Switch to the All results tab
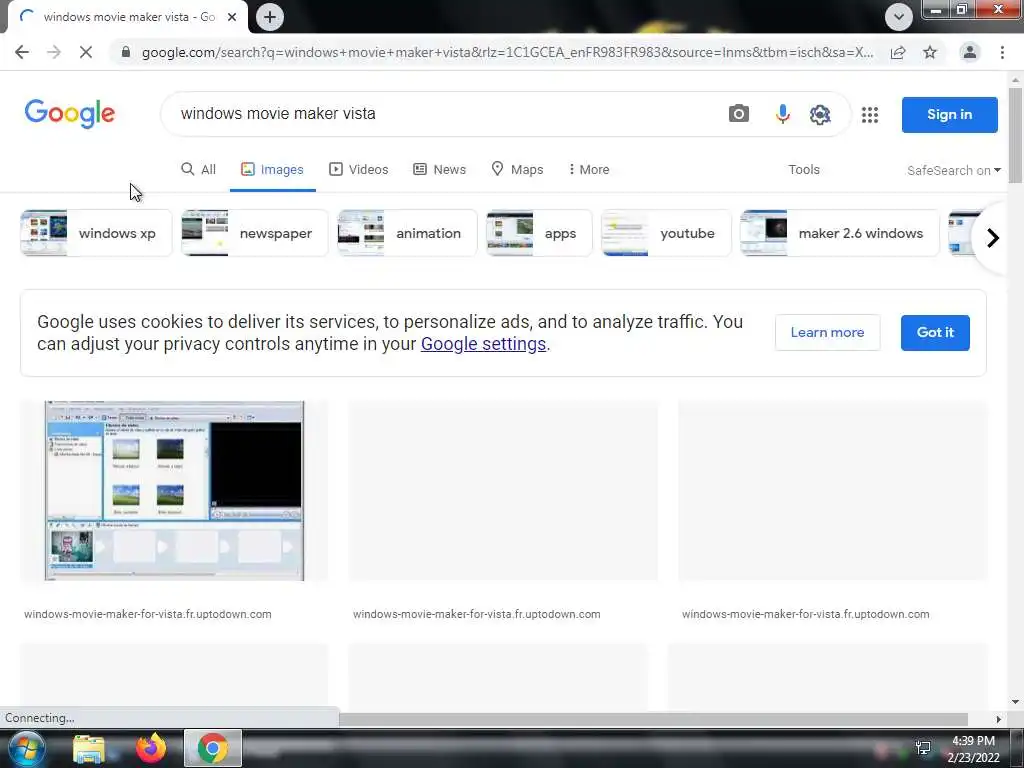Image resolution: width=1024 pixels, height=768 pixels. click(199, 170)
